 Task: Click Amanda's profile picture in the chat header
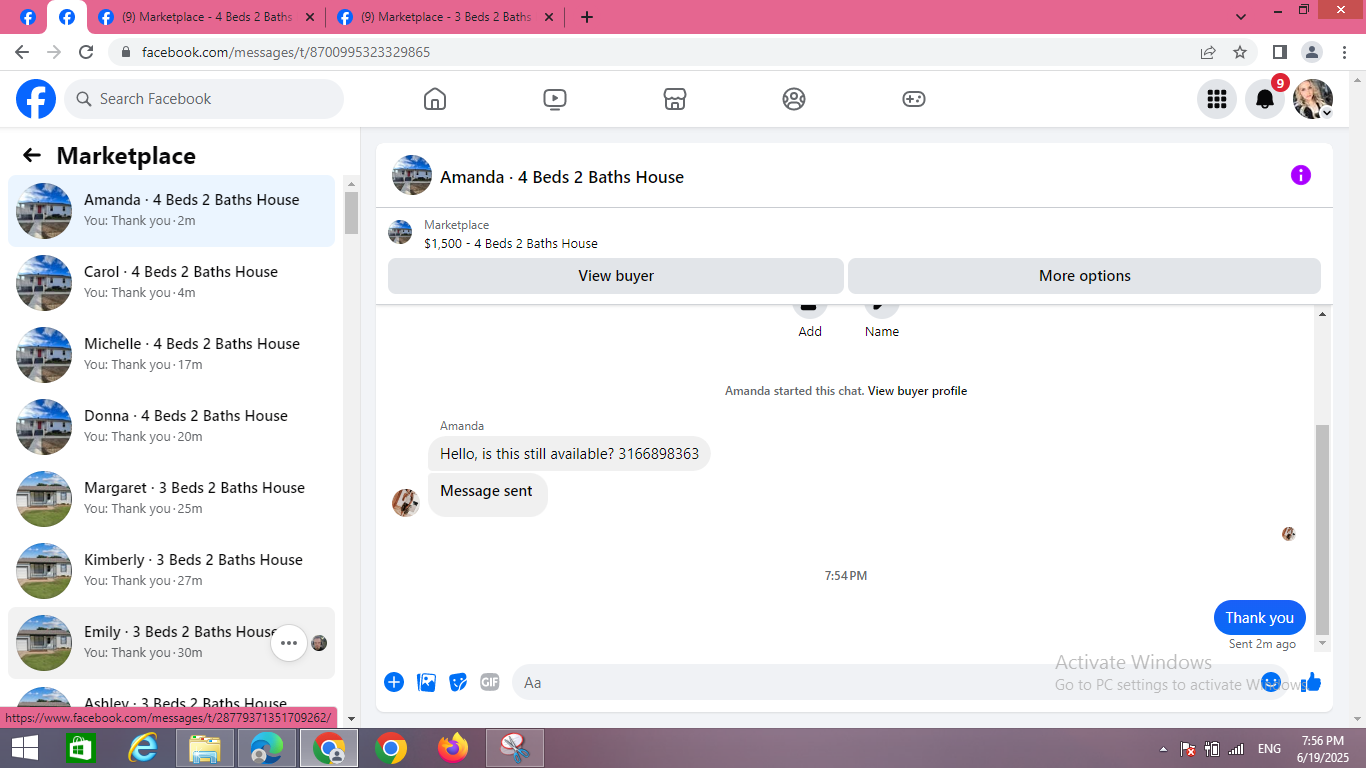tap(412, 175)
